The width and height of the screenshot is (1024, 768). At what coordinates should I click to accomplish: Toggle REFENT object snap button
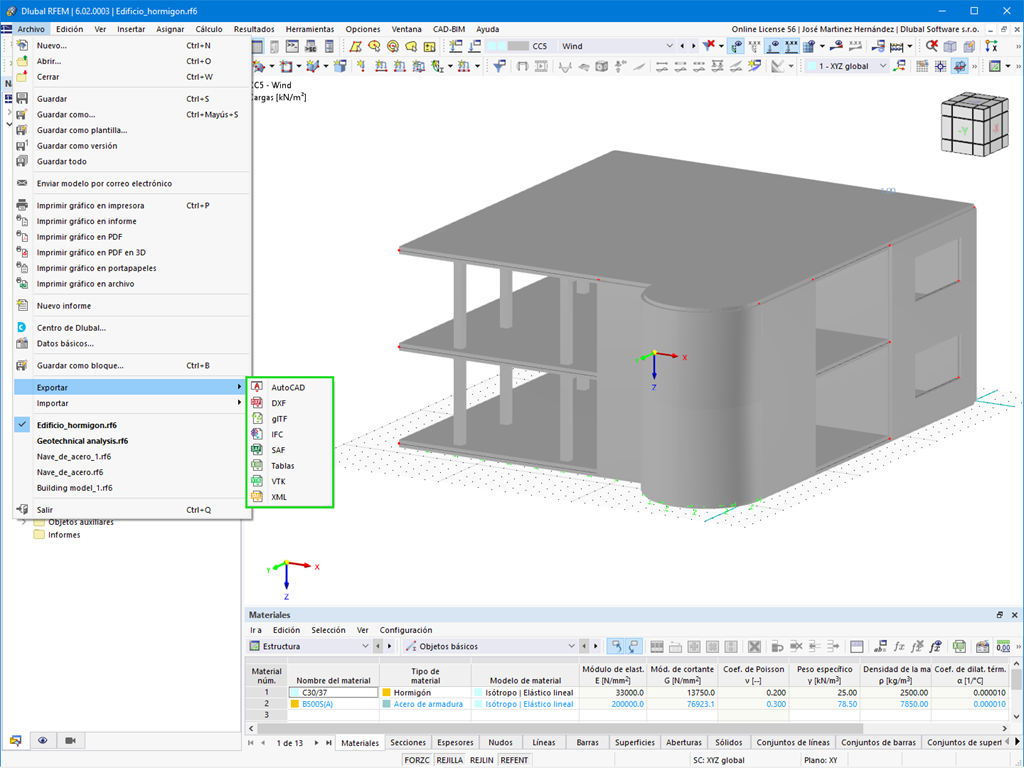tap(514, 760)
